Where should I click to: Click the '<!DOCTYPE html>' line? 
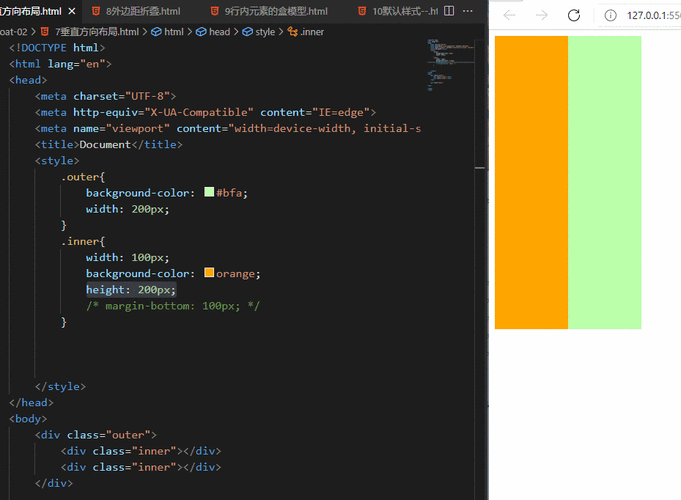(x=57, y=48)
